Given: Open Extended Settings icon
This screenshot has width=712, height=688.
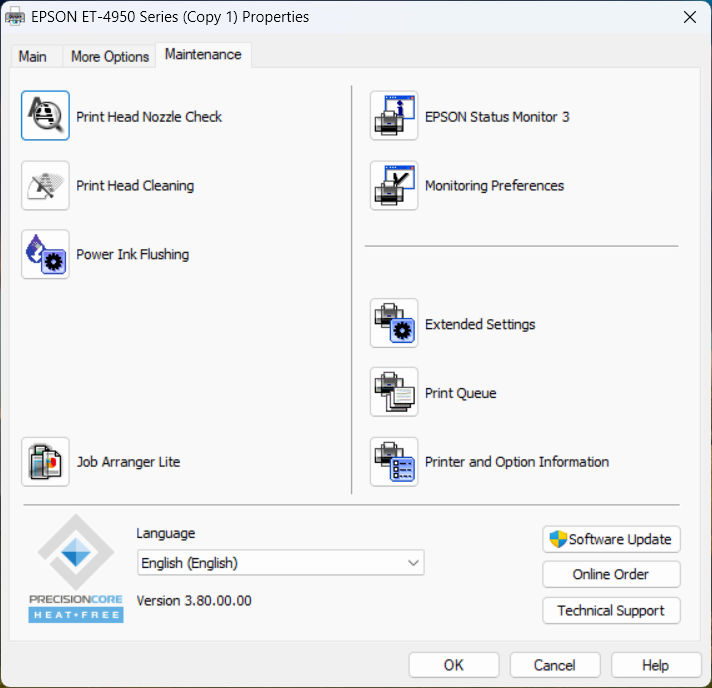Looking at the screenshot, I should coord(394,323).
